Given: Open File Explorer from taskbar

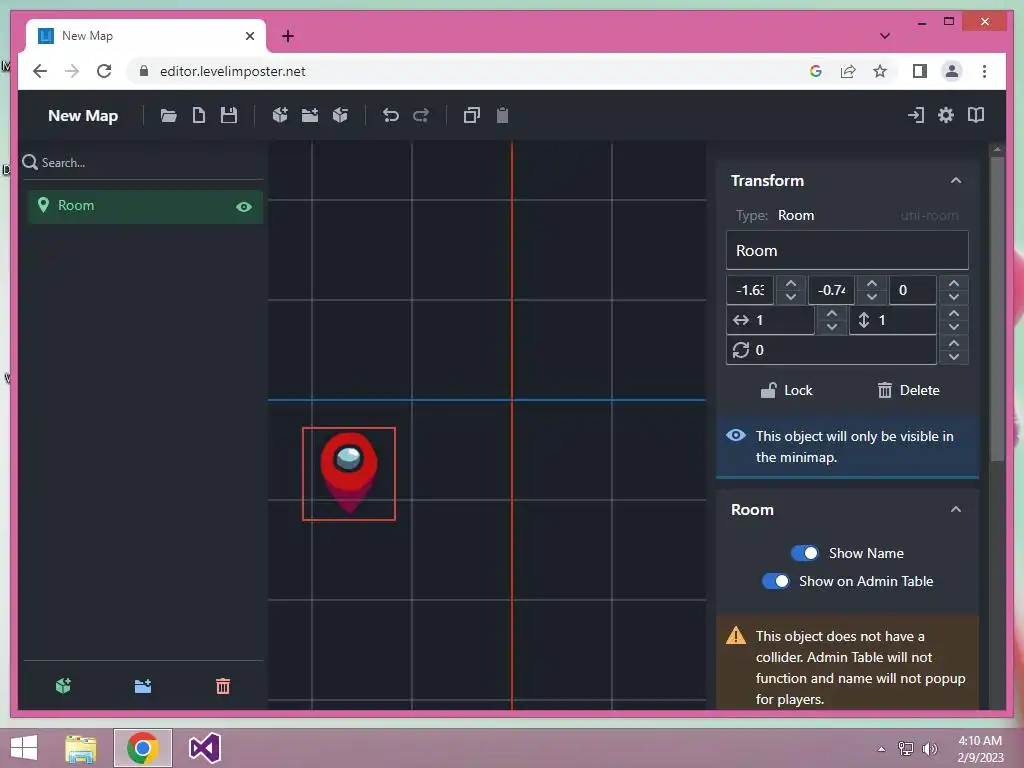Looking at the screenshot, I should (x=81, y=748).
